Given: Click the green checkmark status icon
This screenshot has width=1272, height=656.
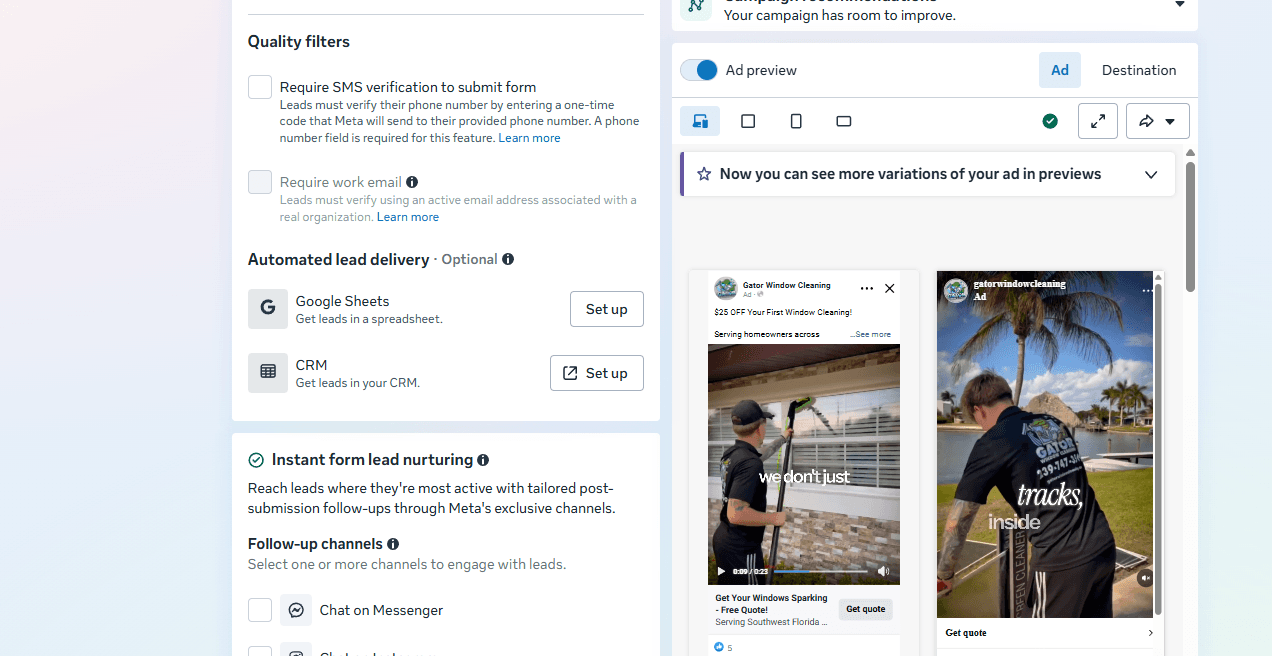Looking at the screenshot, I should pyautogui.click(x=1050, y=121).
